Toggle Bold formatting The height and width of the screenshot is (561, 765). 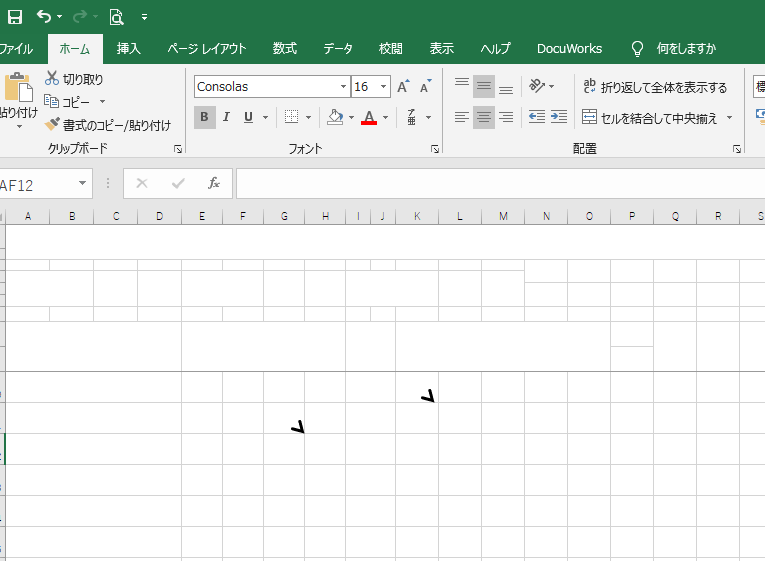(x=205, y=117)
